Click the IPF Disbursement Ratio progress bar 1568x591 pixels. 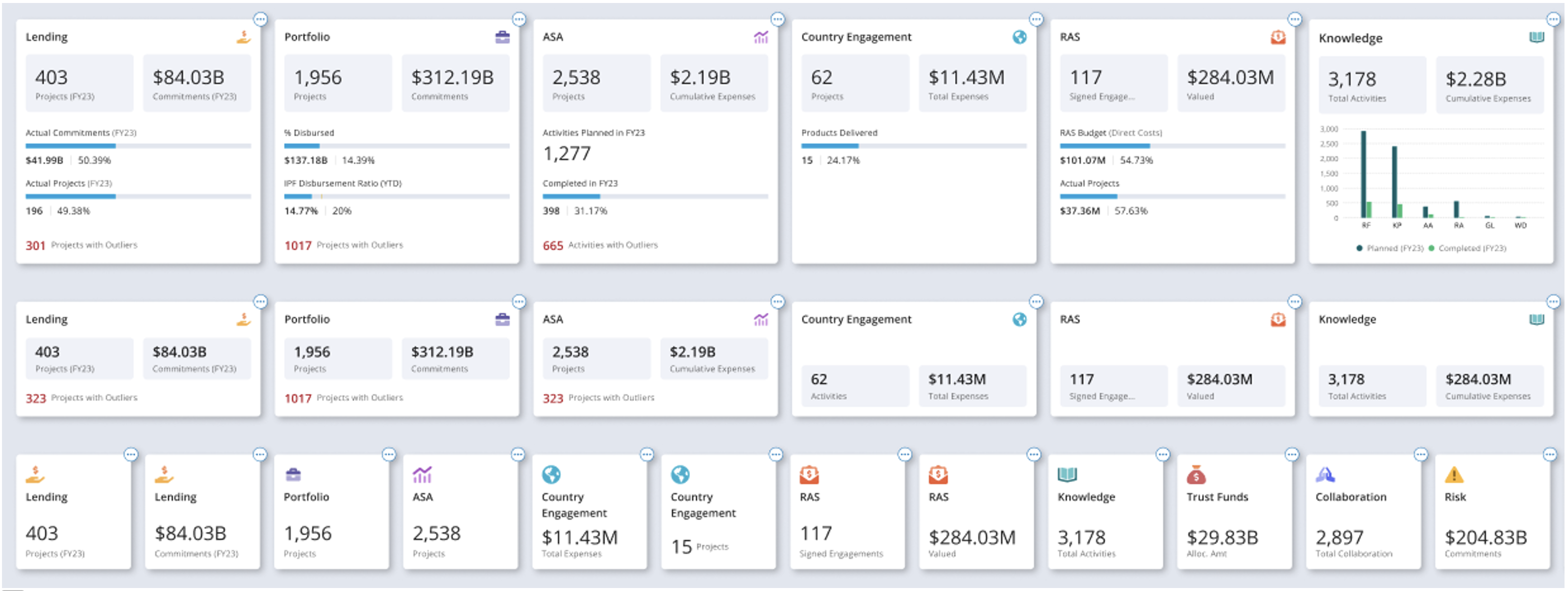click(x=396, y=196)
